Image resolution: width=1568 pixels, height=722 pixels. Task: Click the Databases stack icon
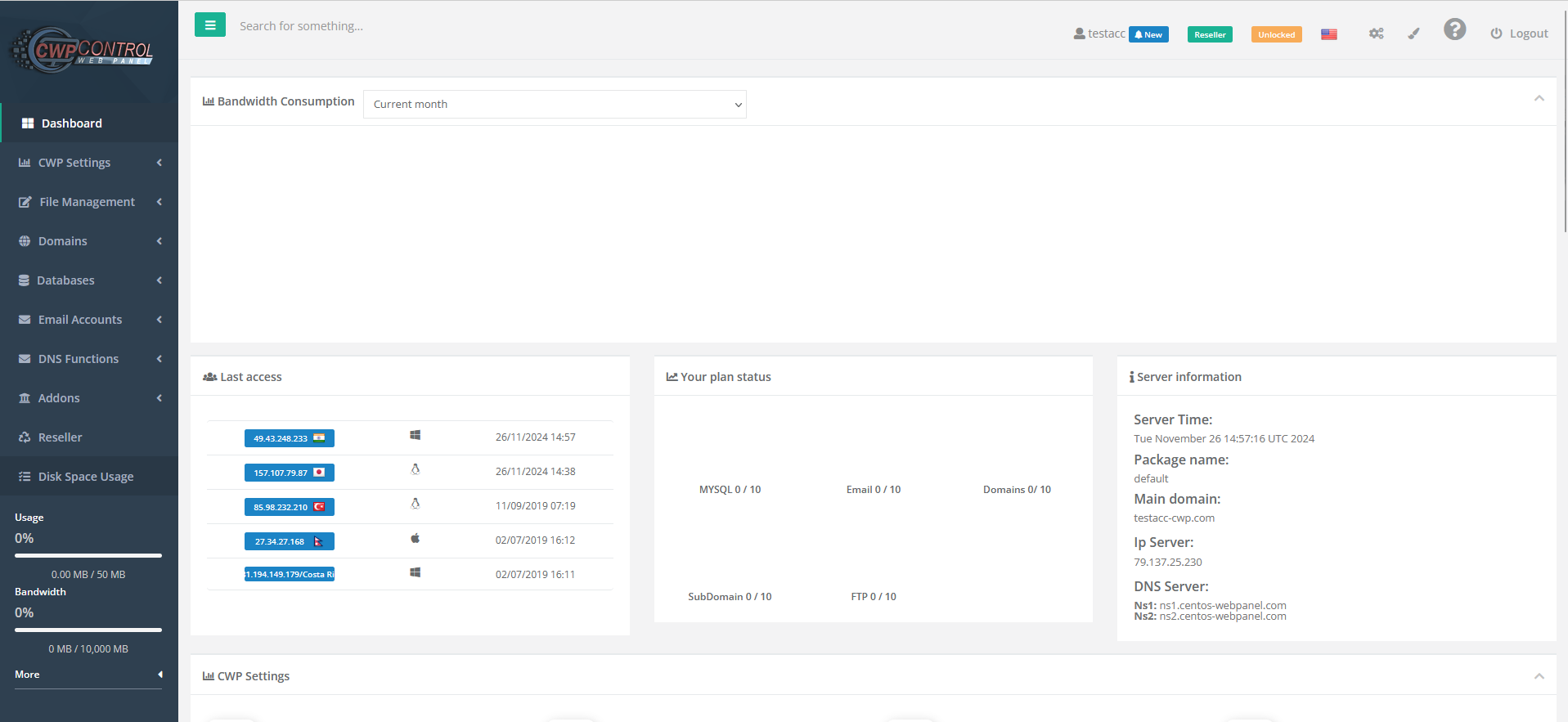pos(24,280)
